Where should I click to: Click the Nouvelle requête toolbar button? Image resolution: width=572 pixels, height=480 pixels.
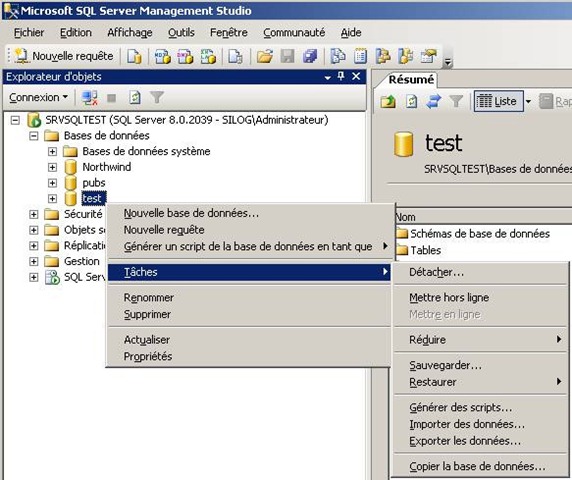[x=64, y=56]
